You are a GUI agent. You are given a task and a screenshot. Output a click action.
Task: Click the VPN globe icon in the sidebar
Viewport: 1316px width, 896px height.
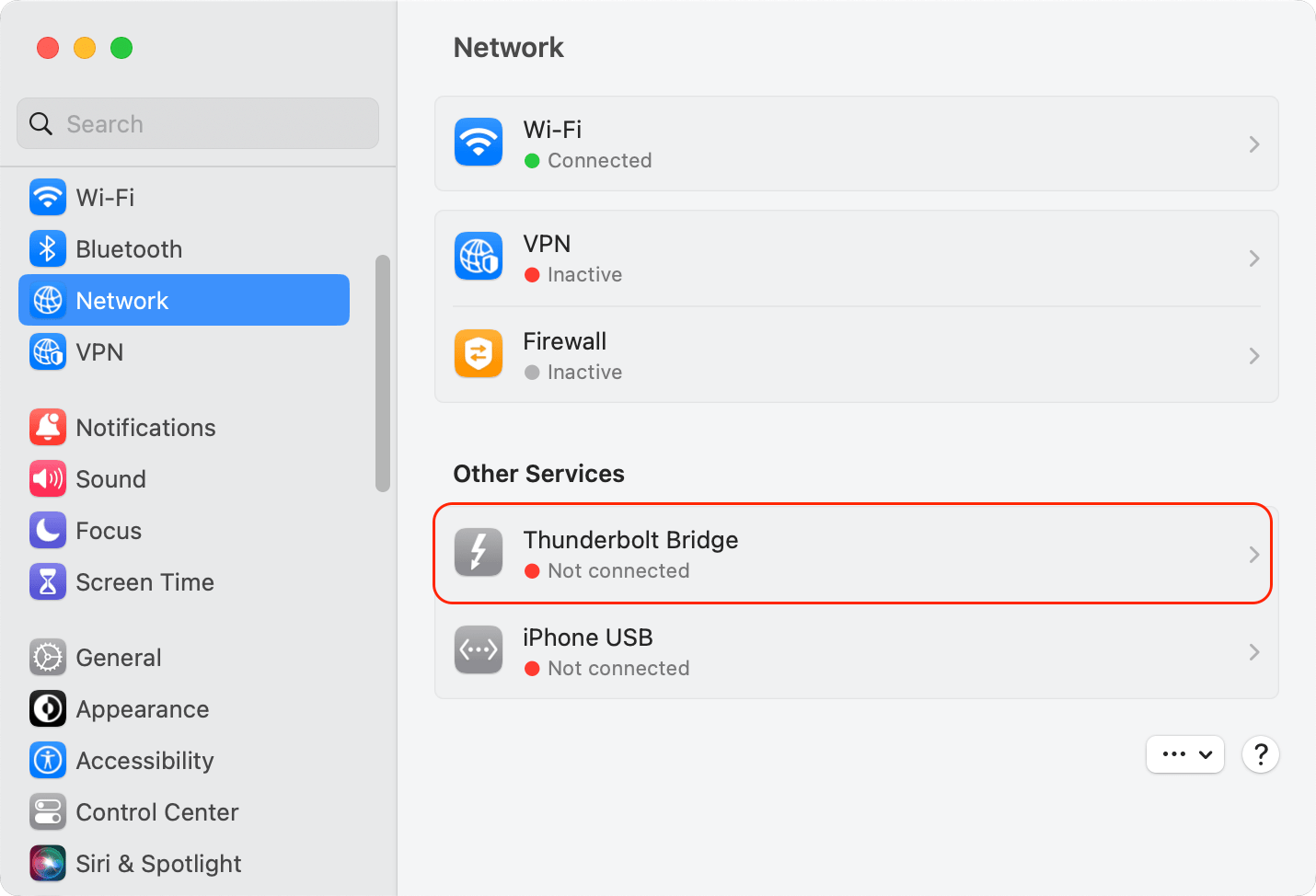(x=47, y=351)
